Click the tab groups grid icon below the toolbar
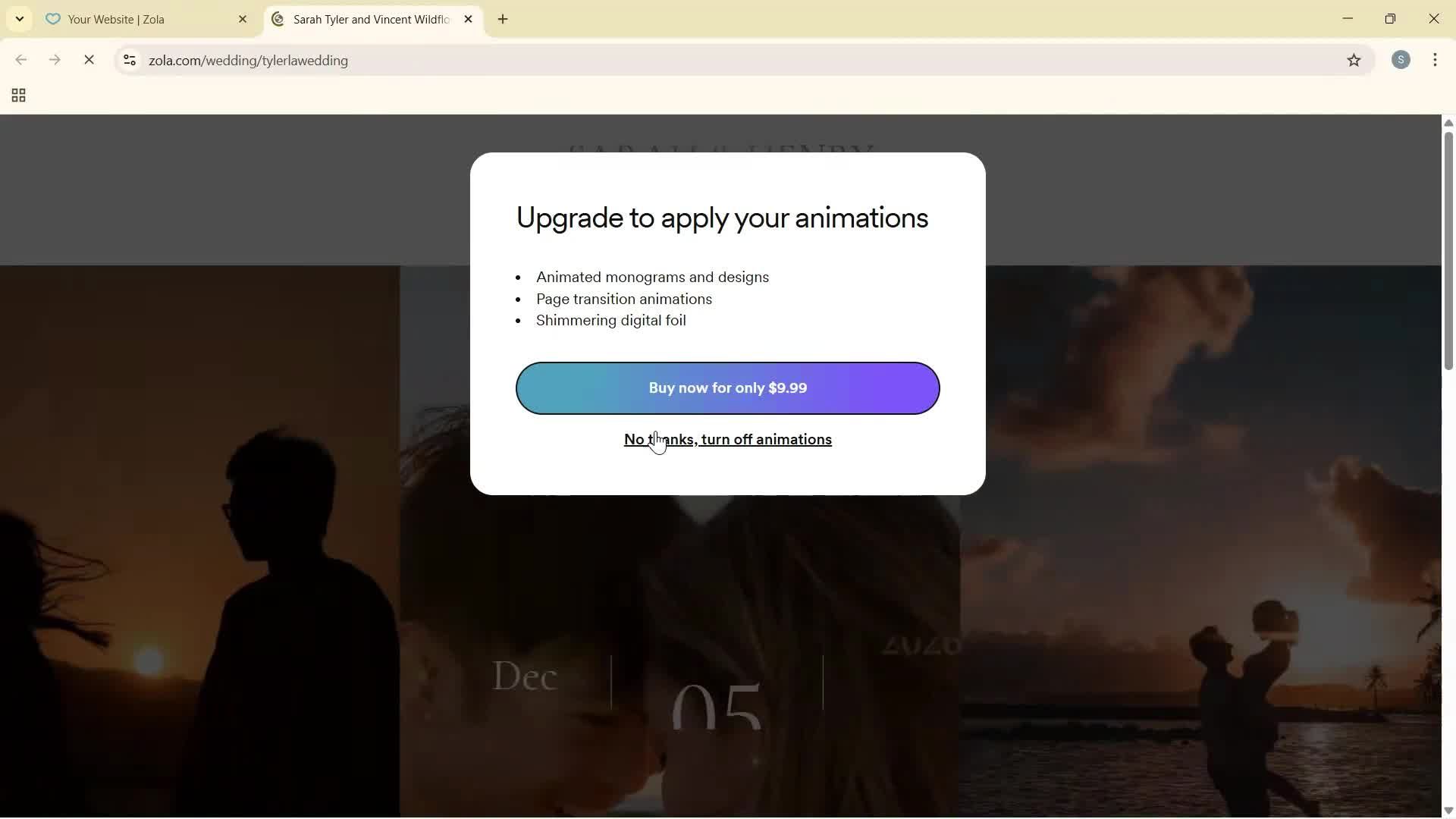This screenshot has height=819, width=1456. tap(17, 96)
